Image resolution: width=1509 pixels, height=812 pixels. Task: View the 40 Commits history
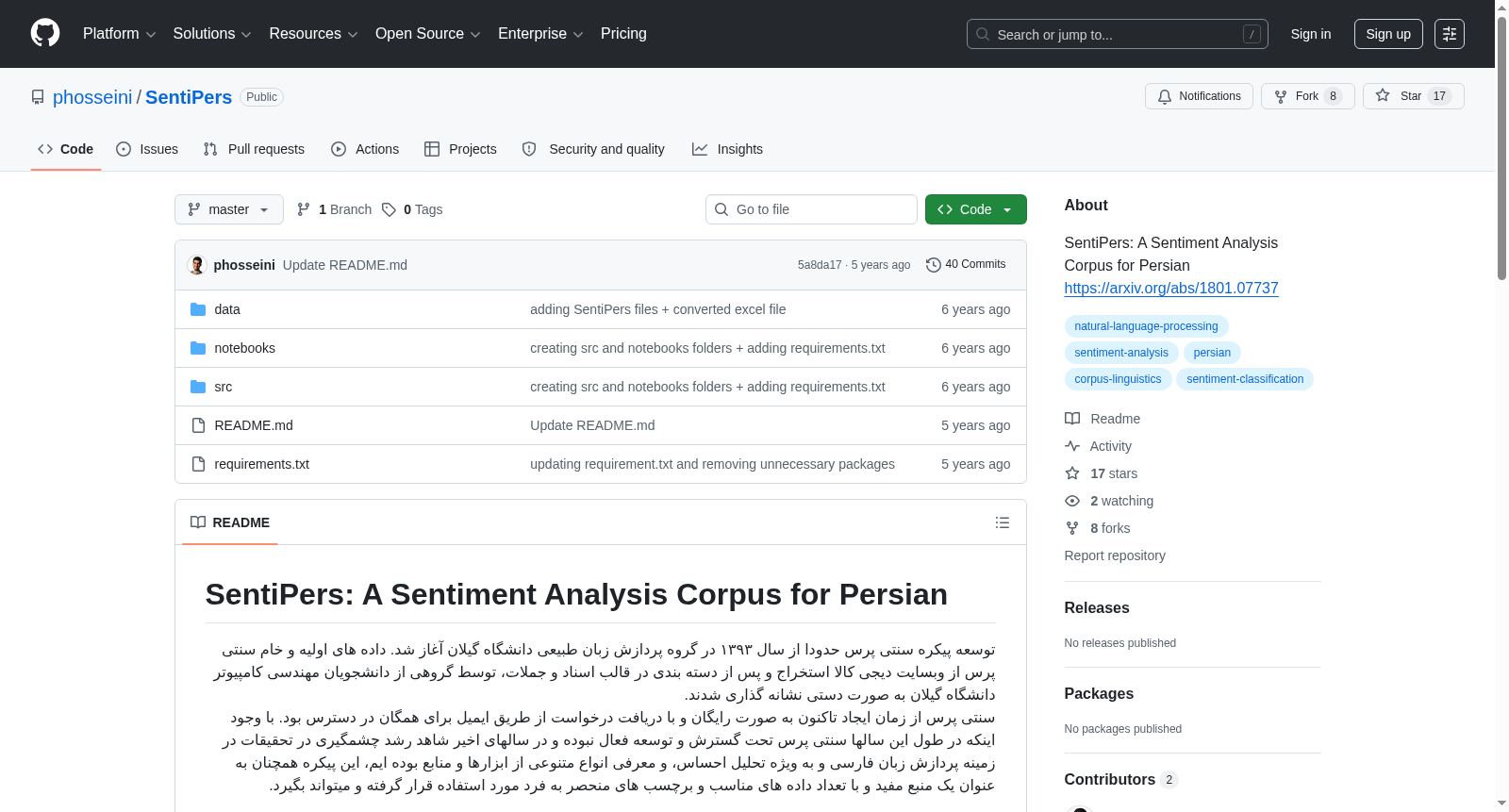(x=966, y=265)
